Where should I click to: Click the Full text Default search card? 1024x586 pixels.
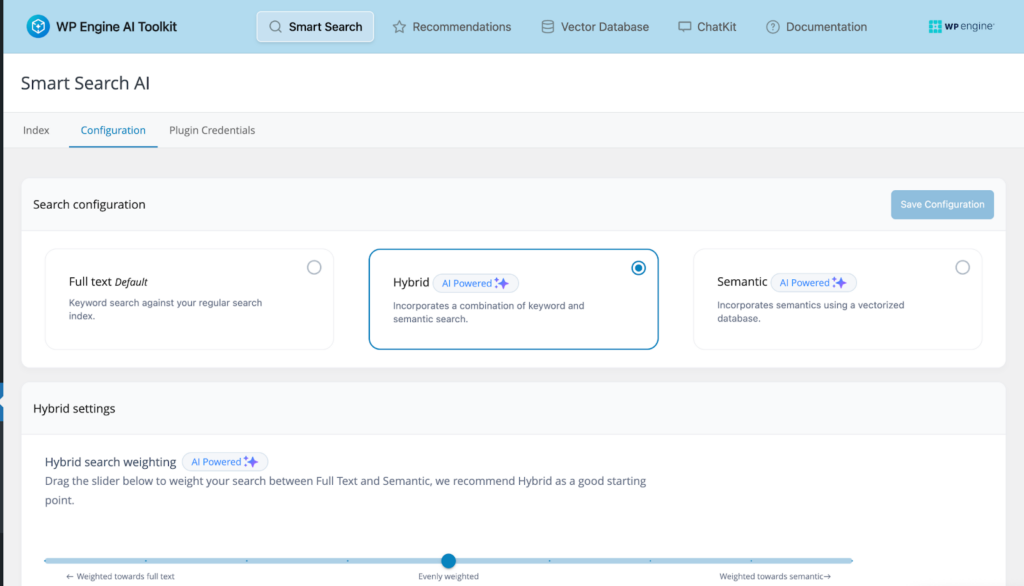pyautogui.click(x=189, y=299)
